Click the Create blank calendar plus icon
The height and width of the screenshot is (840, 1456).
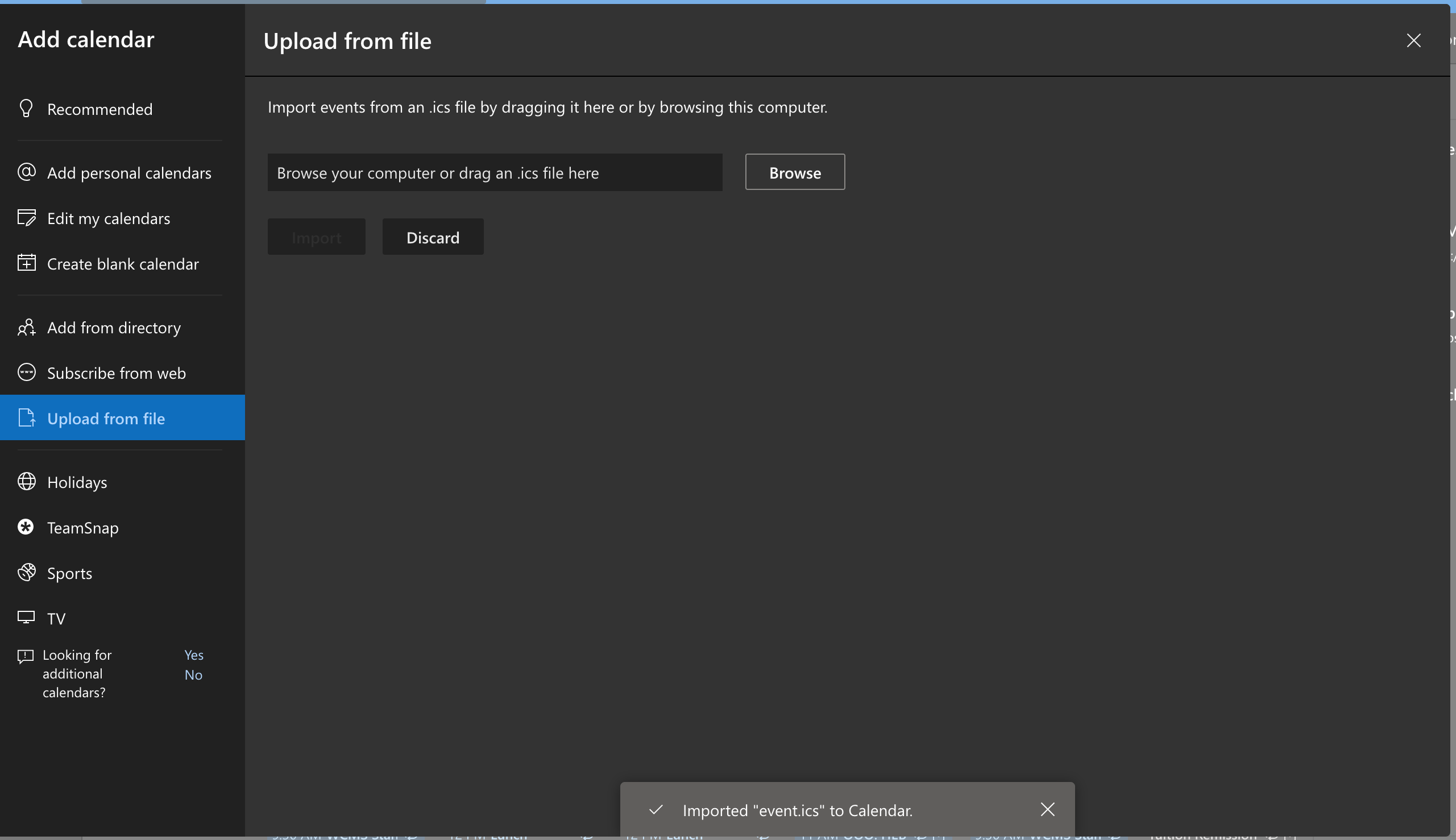(x=27, y=263)
